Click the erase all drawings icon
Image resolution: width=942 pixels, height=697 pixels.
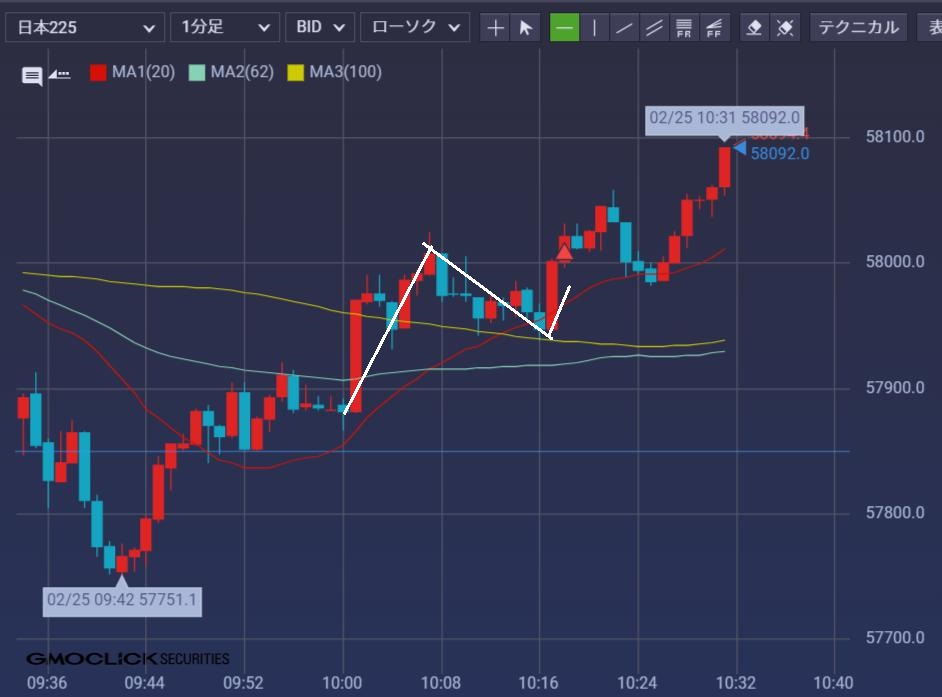pos(785,28)
